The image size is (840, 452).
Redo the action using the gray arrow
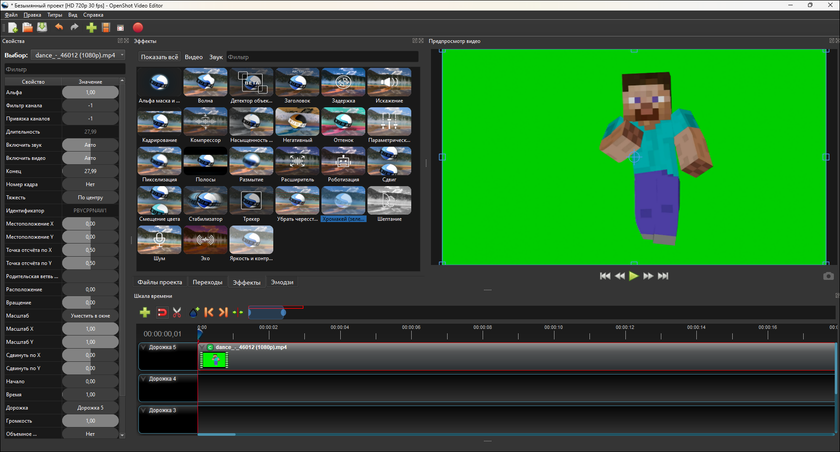click(x=74, y=27)
